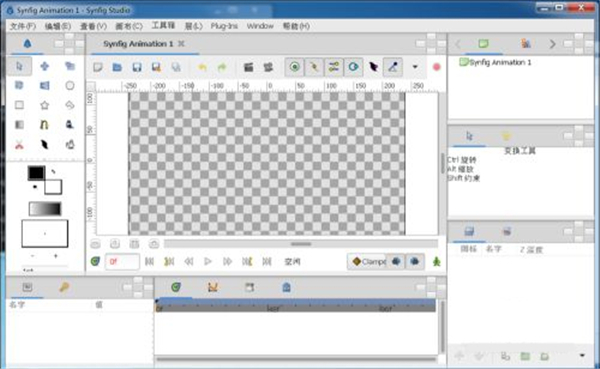Screen dimensions: 600x369
Task: Jump to the next keyframe
Action: [x=247, y=261]
